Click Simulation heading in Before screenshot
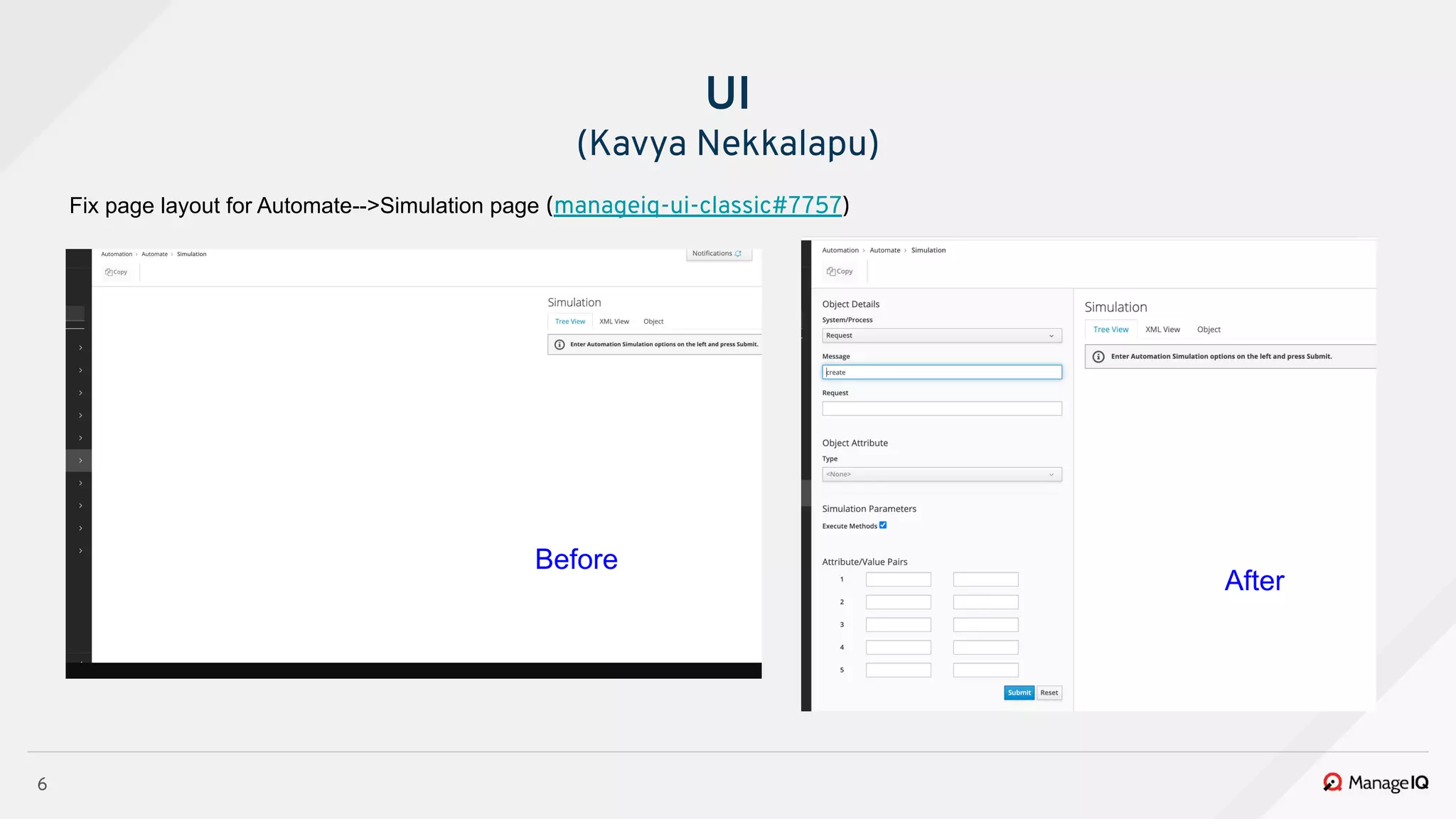Screen dimensions: 1456x819 pos(574,303)
